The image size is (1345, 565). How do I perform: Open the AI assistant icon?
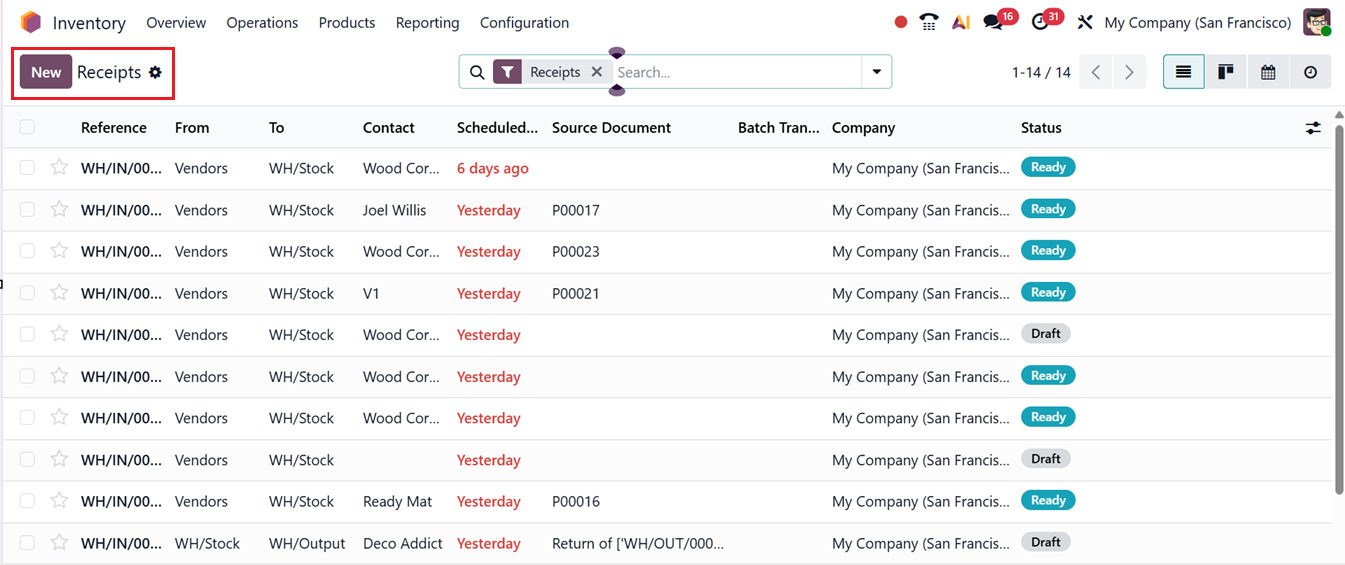961,22
